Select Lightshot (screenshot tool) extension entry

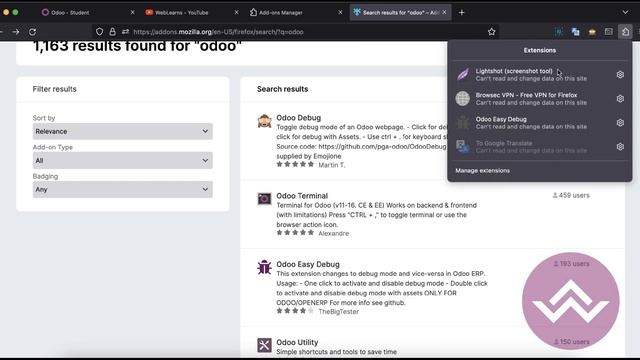click(531, 75)
